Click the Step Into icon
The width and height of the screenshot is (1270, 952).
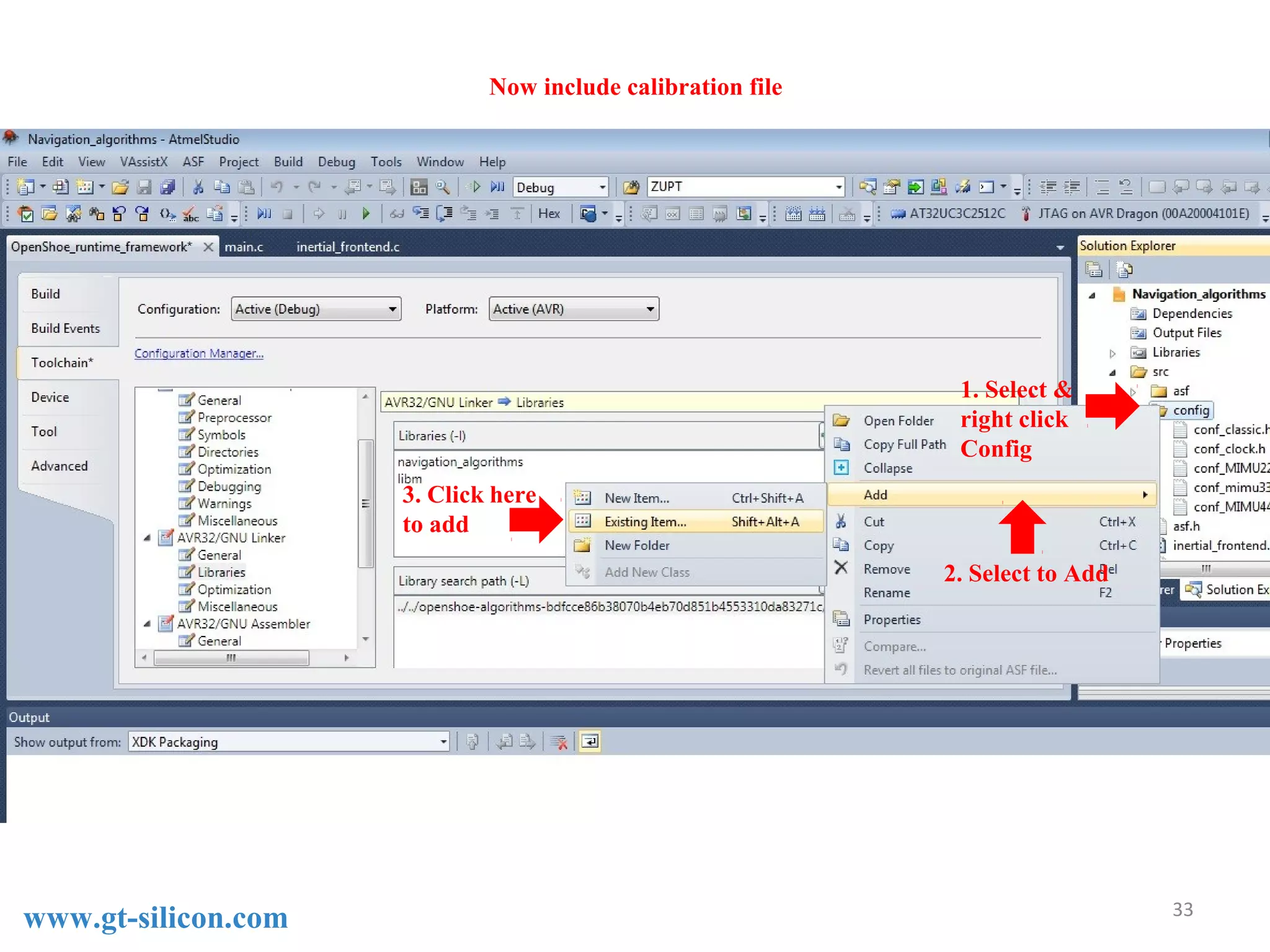click(x=420, y=214)
